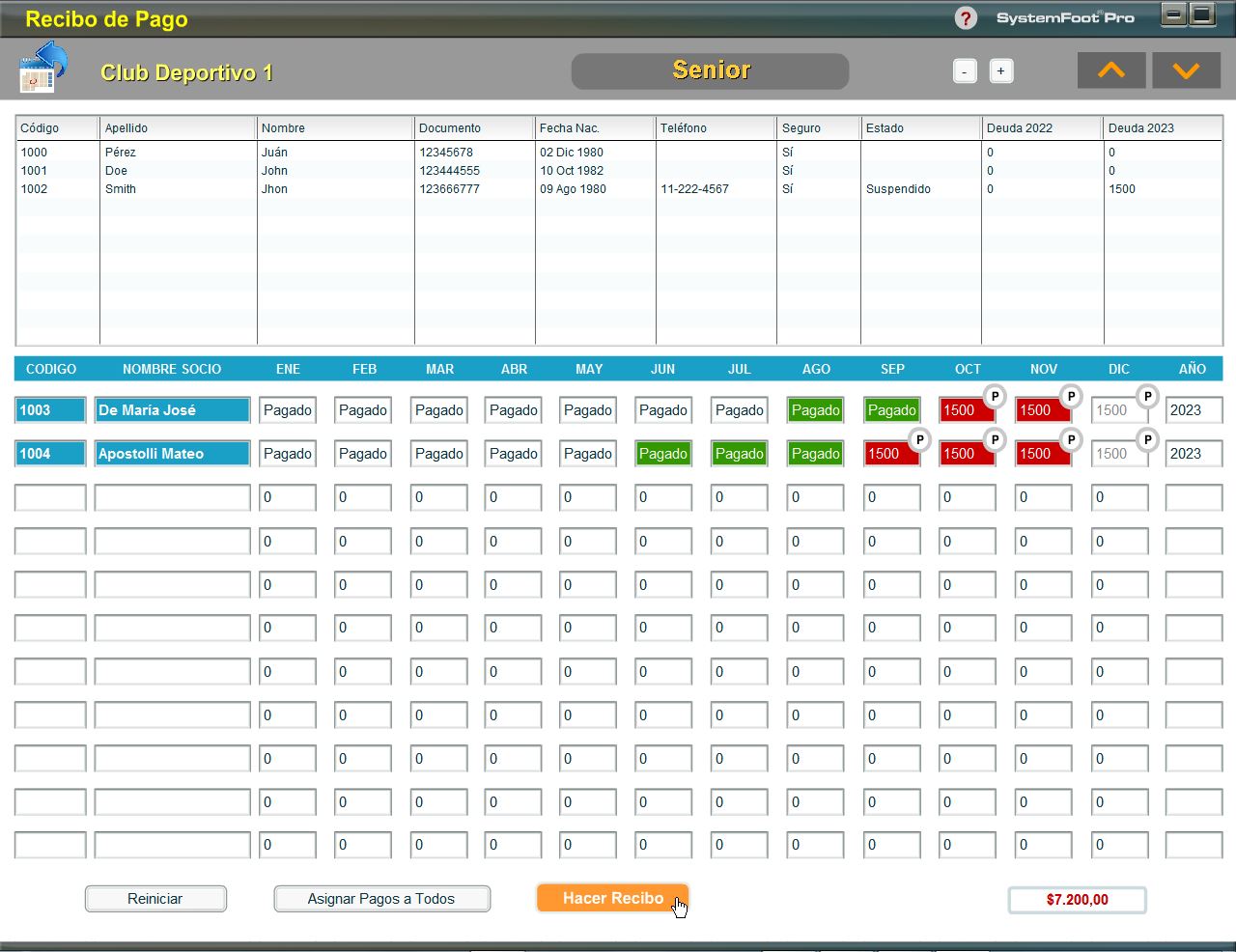This screenshot has width=1236, height=952.
Task: Click name field De María José
Action: tap(173, 410)
